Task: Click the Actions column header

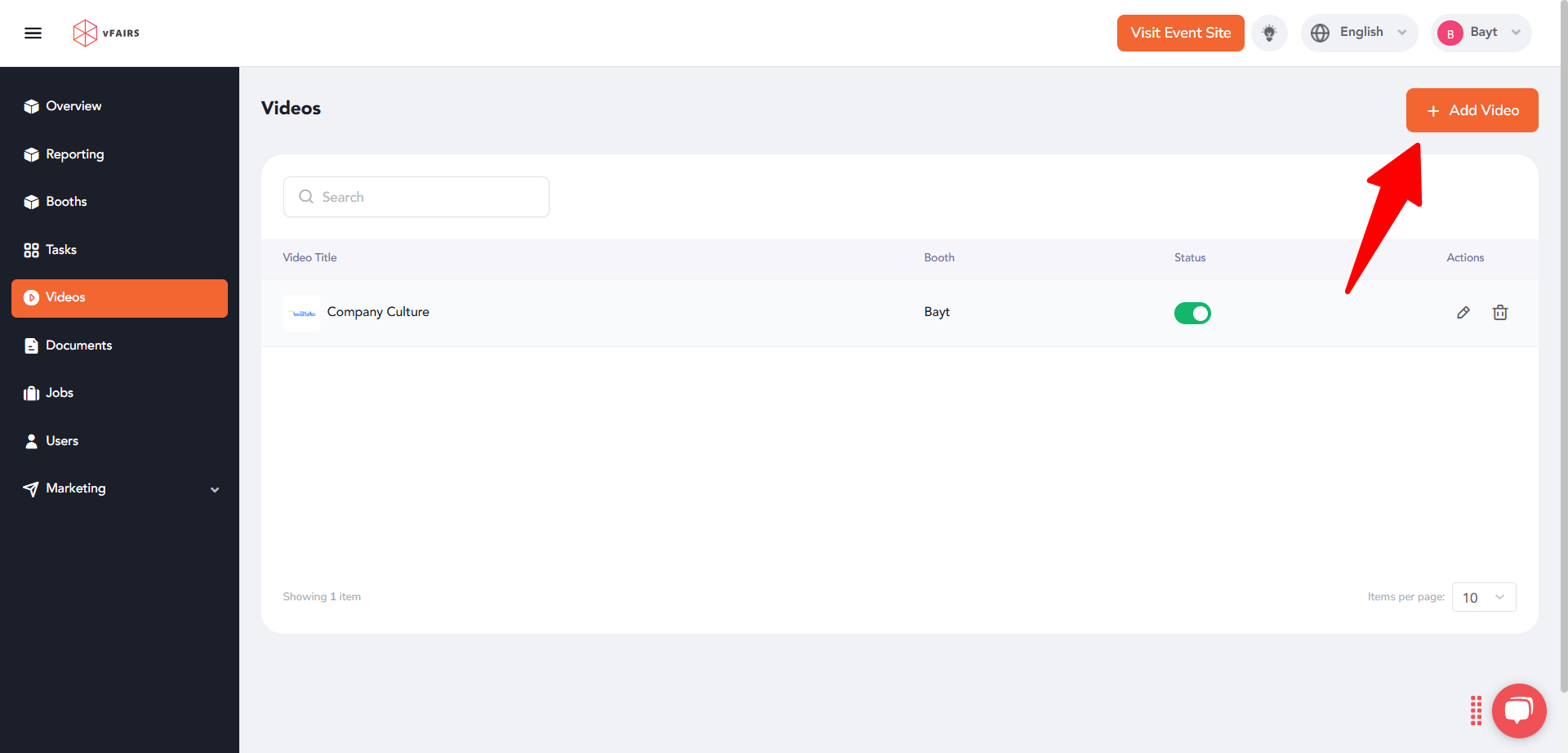Action: pos(1465,257)
